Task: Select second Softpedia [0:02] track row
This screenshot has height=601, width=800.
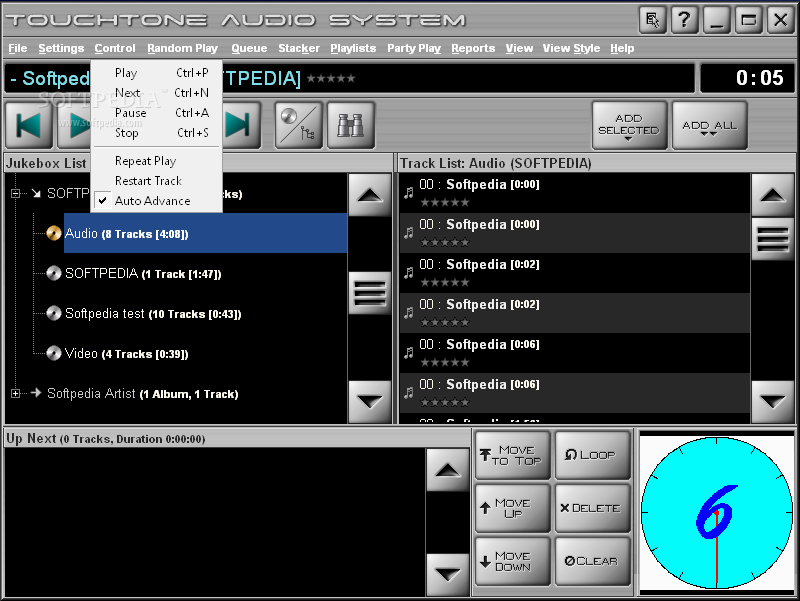Action: click(574, 313)
